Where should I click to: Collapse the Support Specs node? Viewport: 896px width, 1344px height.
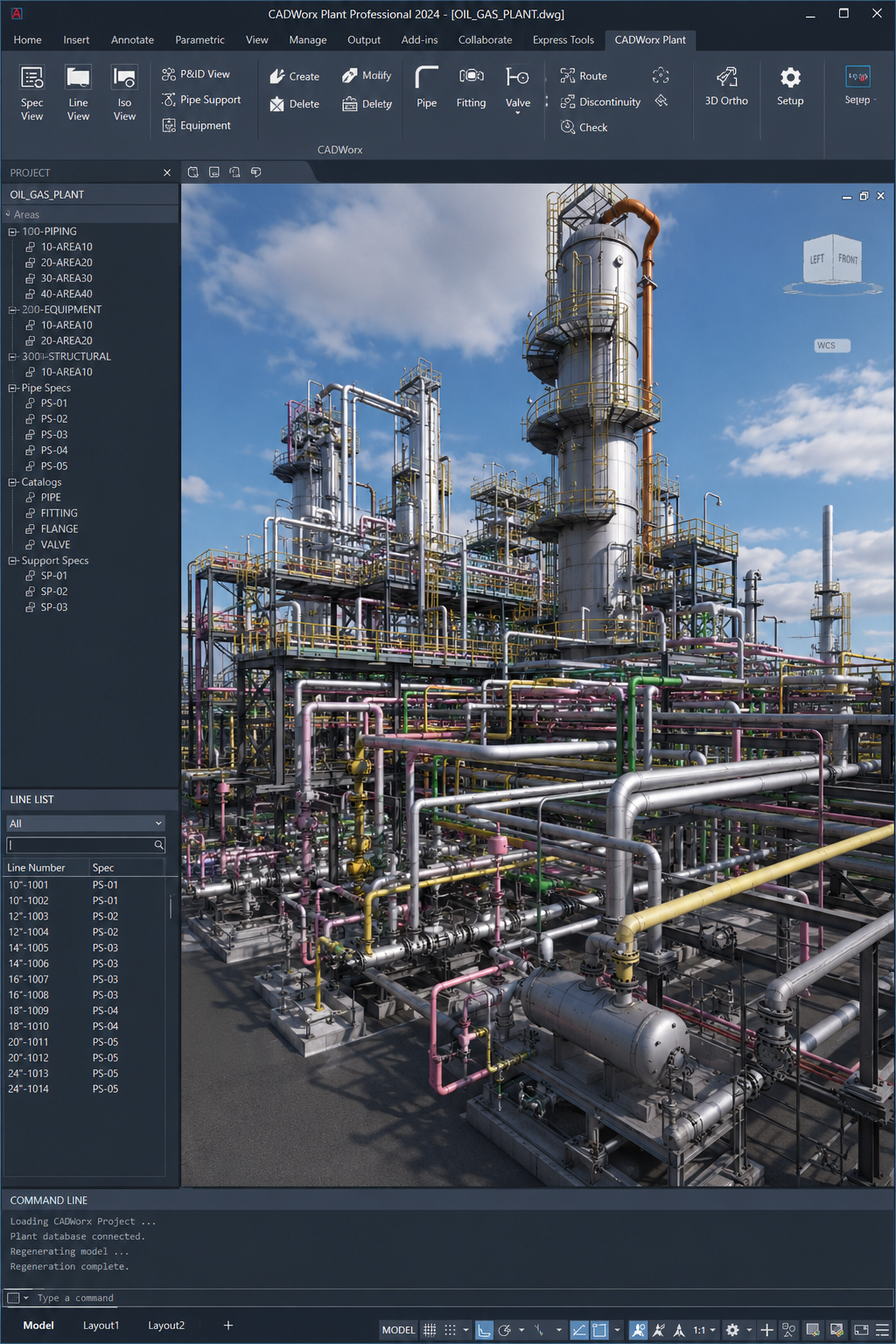(x=12, y=561)
